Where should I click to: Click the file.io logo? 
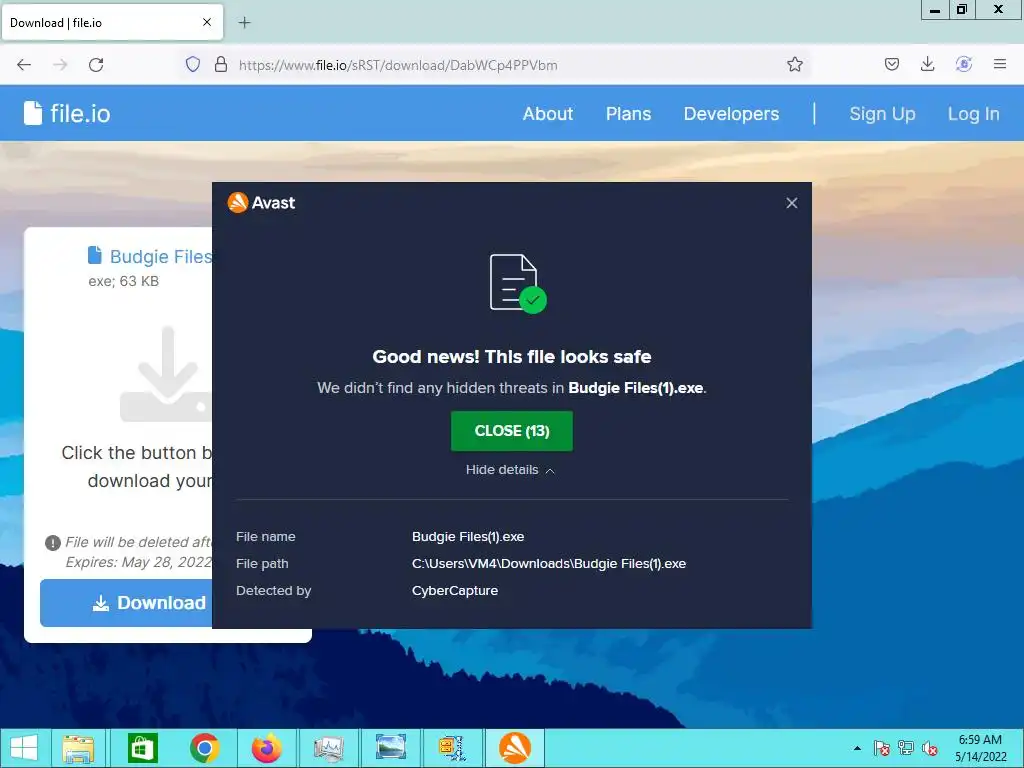tap(67, 114)
